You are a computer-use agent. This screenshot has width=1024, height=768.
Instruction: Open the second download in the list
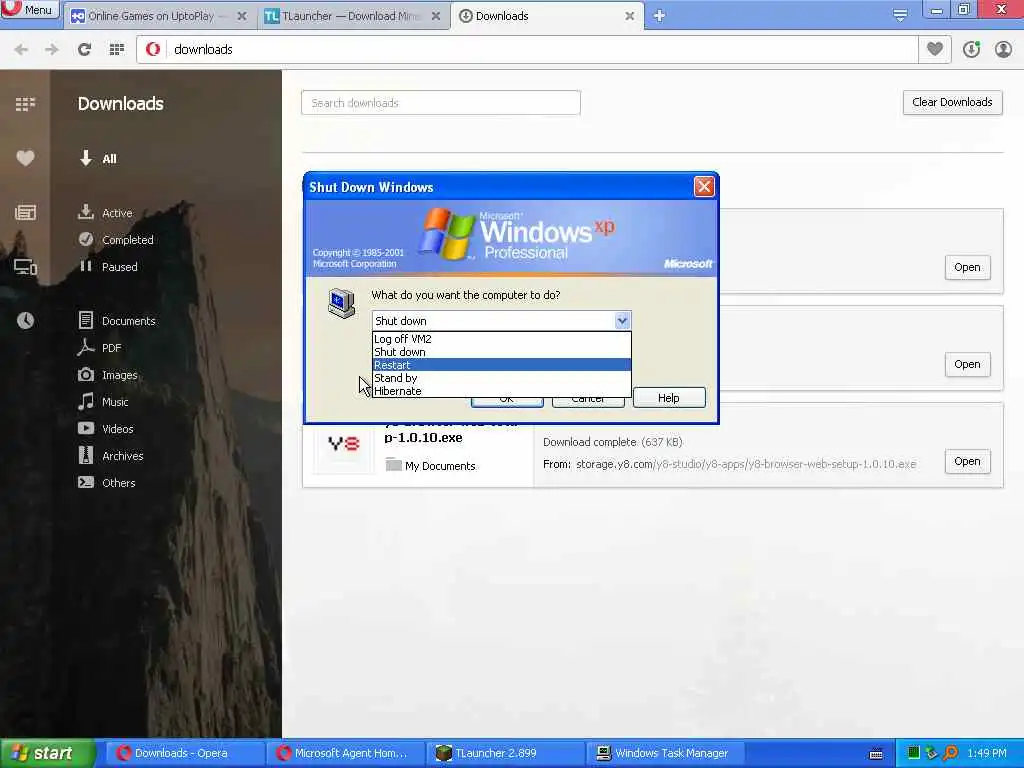point(967,364)
